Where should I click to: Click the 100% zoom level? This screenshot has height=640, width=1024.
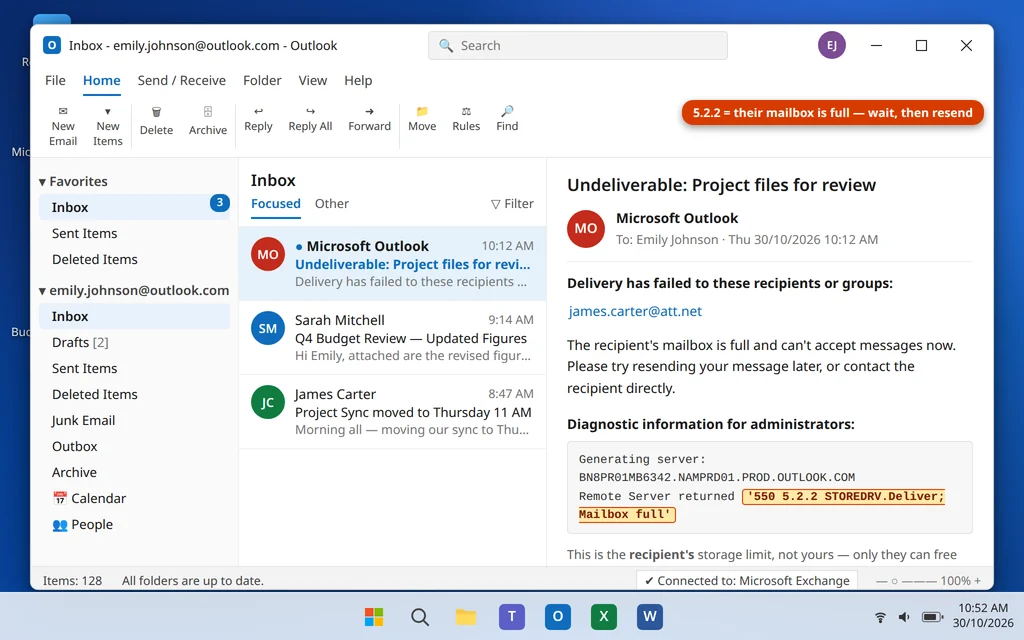point(955,581)
